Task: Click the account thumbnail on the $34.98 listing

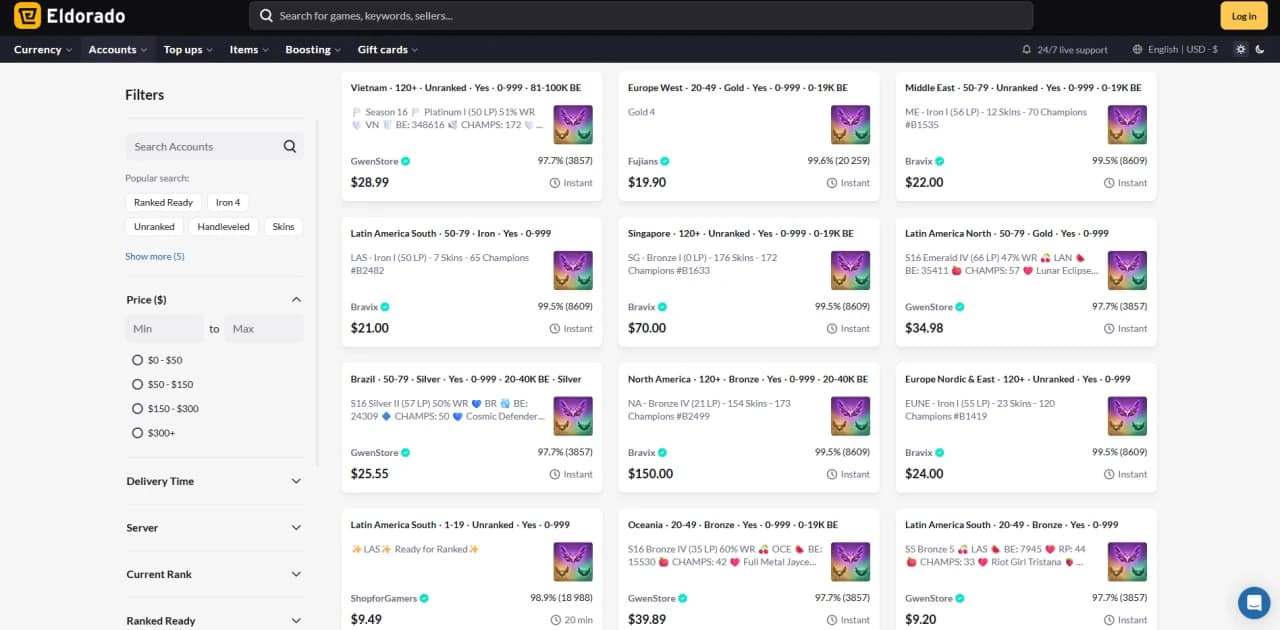Action: (x=1127, y=271)
